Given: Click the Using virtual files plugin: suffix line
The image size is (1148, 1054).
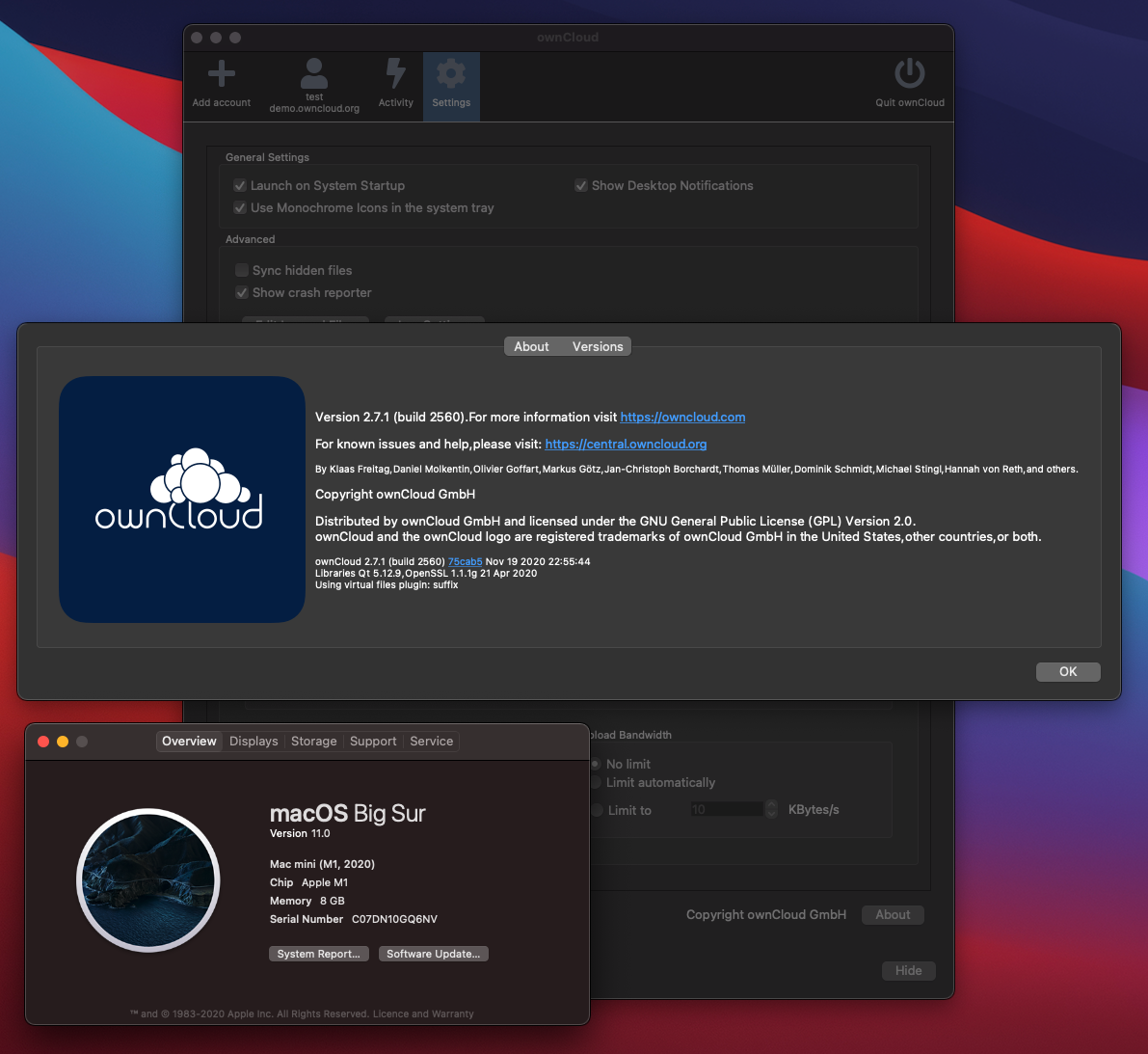Looking at the screenshot, I should [x=387, y=585].
